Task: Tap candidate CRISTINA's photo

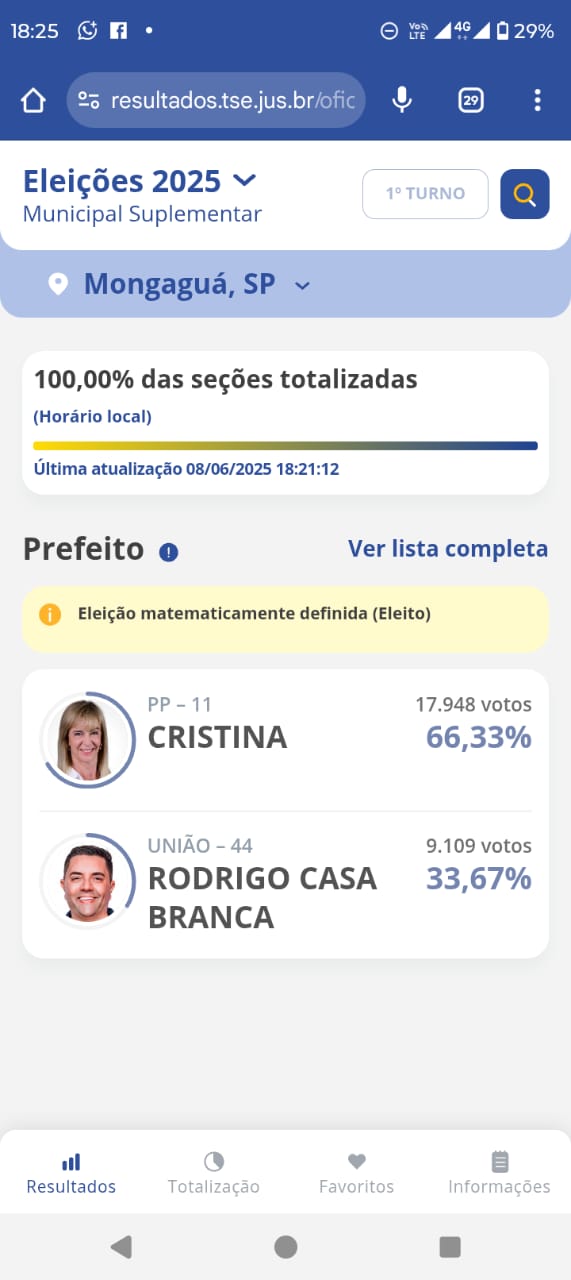Action: 87,740
